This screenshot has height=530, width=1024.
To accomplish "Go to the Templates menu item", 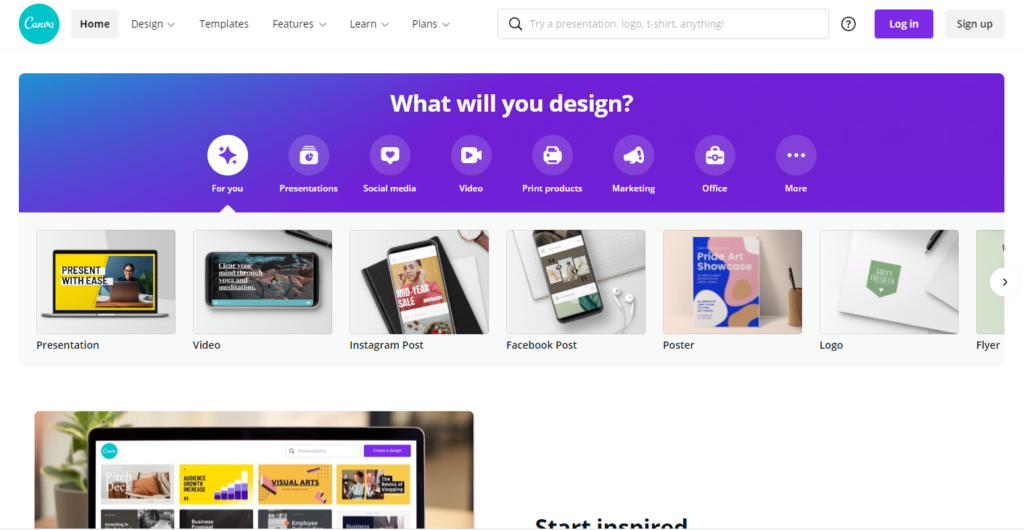I will pos(224,24).
